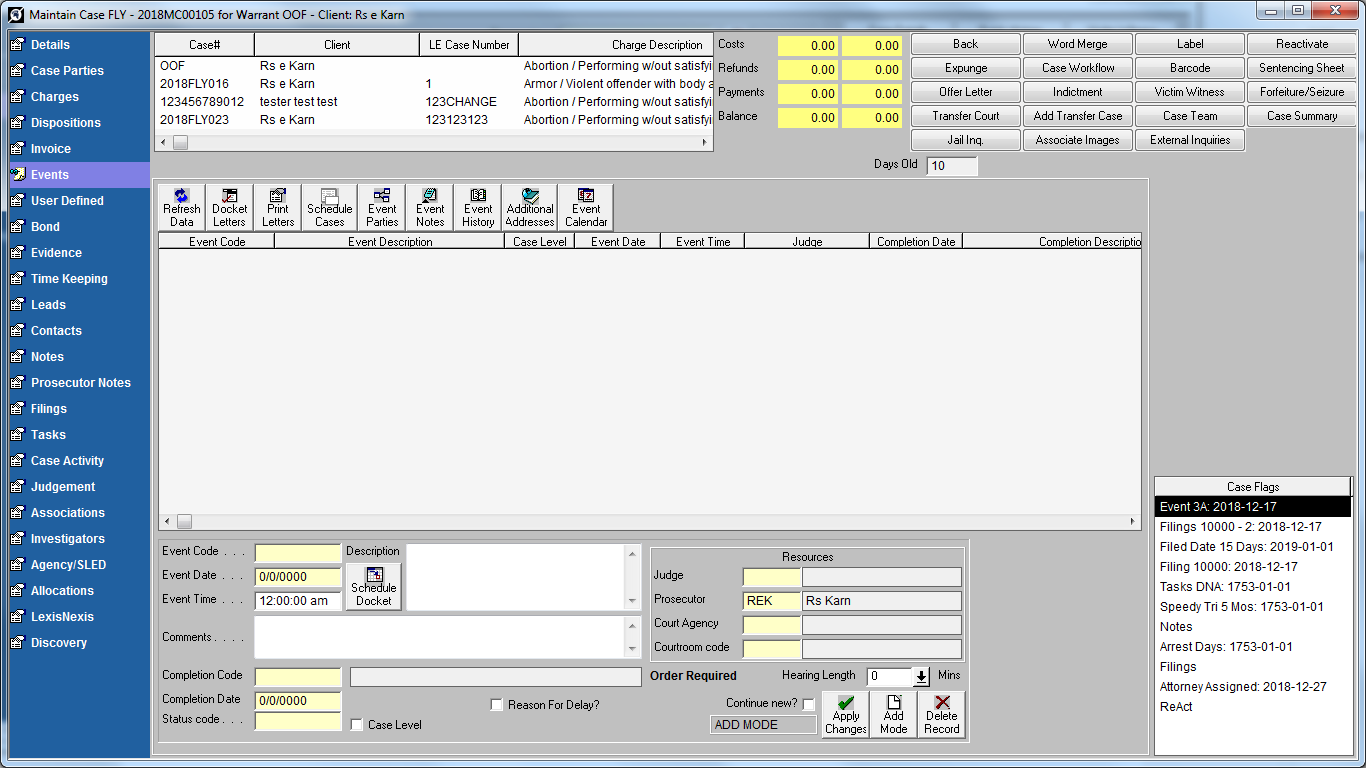The image size is (1366, 768).
Task: Select case row 2018FLY016
Action: [434, 84]
